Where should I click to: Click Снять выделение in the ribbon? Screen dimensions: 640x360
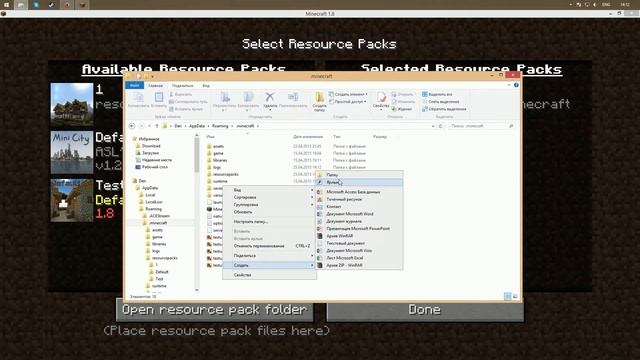[x=440, y=102]
